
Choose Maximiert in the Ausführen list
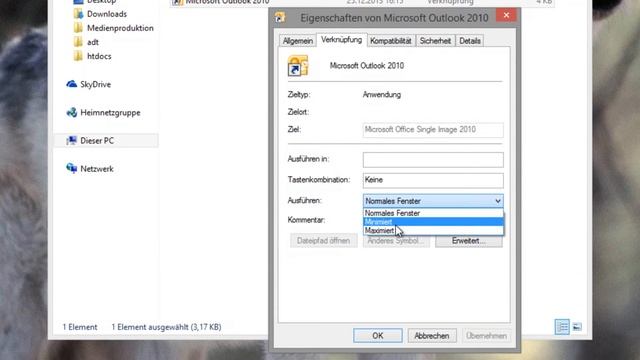coord(433,230)
